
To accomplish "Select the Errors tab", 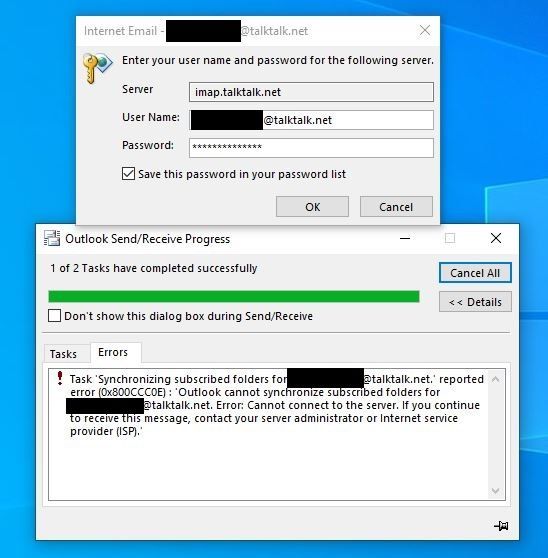I will tap(113, 352).
